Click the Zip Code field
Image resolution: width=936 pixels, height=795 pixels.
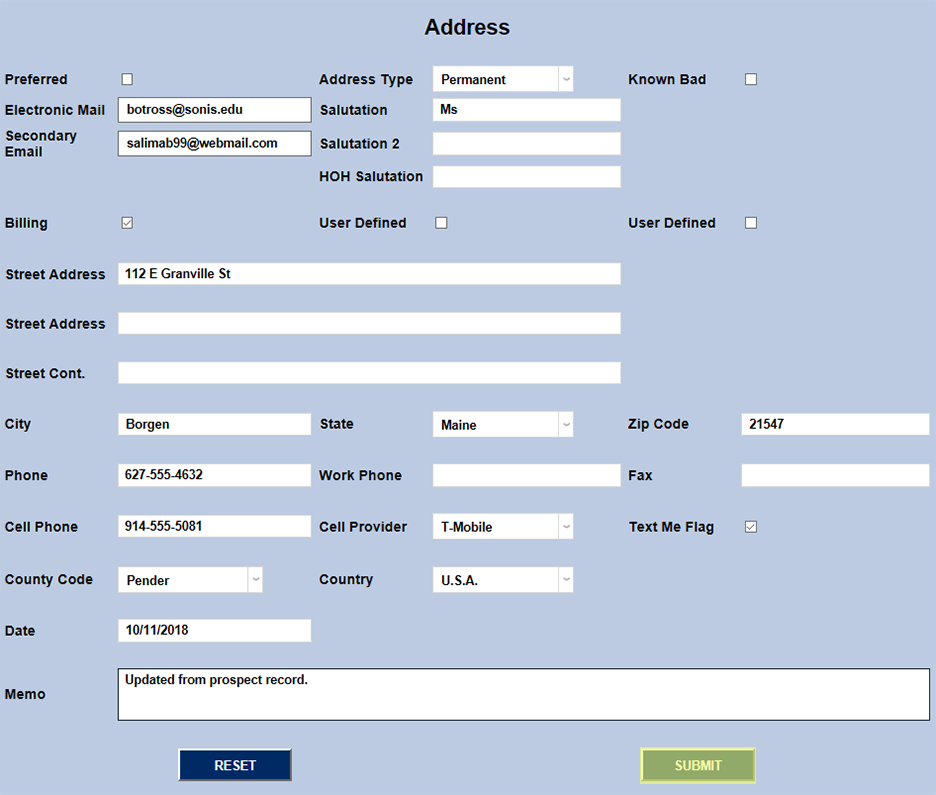click(x=834, y=424)
